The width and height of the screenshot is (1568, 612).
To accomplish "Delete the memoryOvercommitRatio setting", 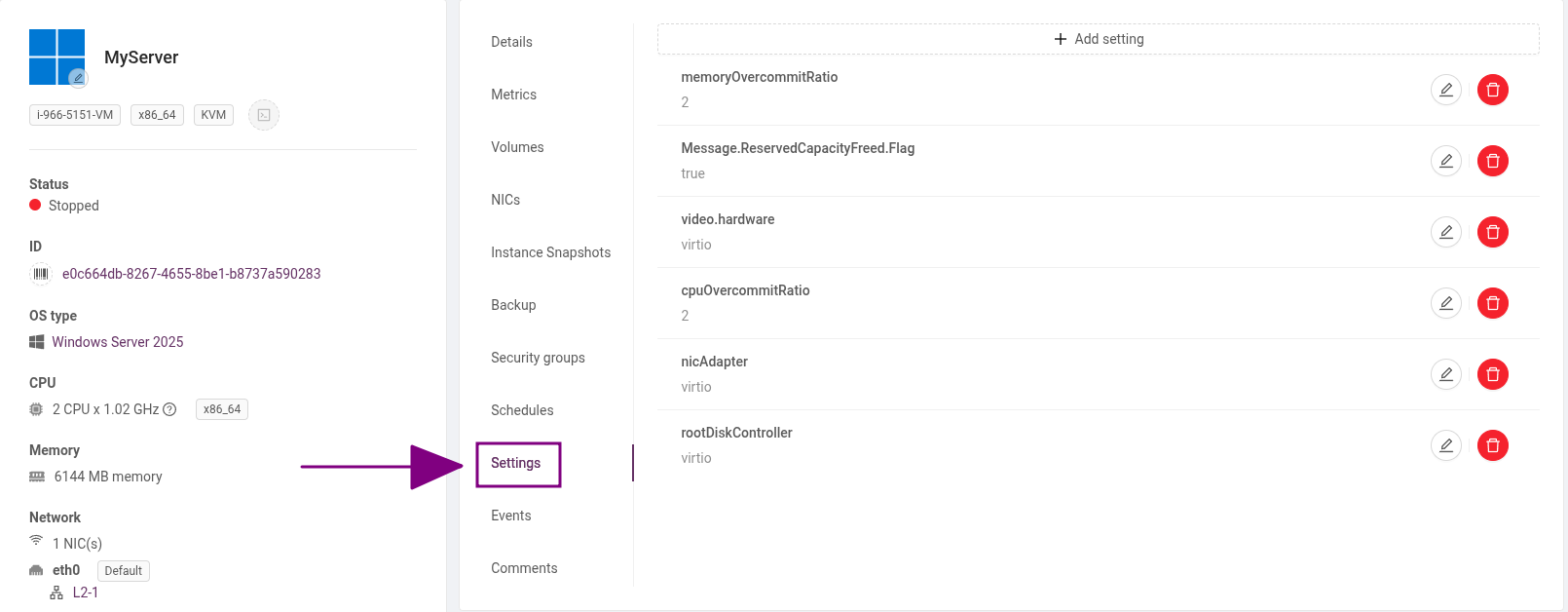I will point(1493,90).
